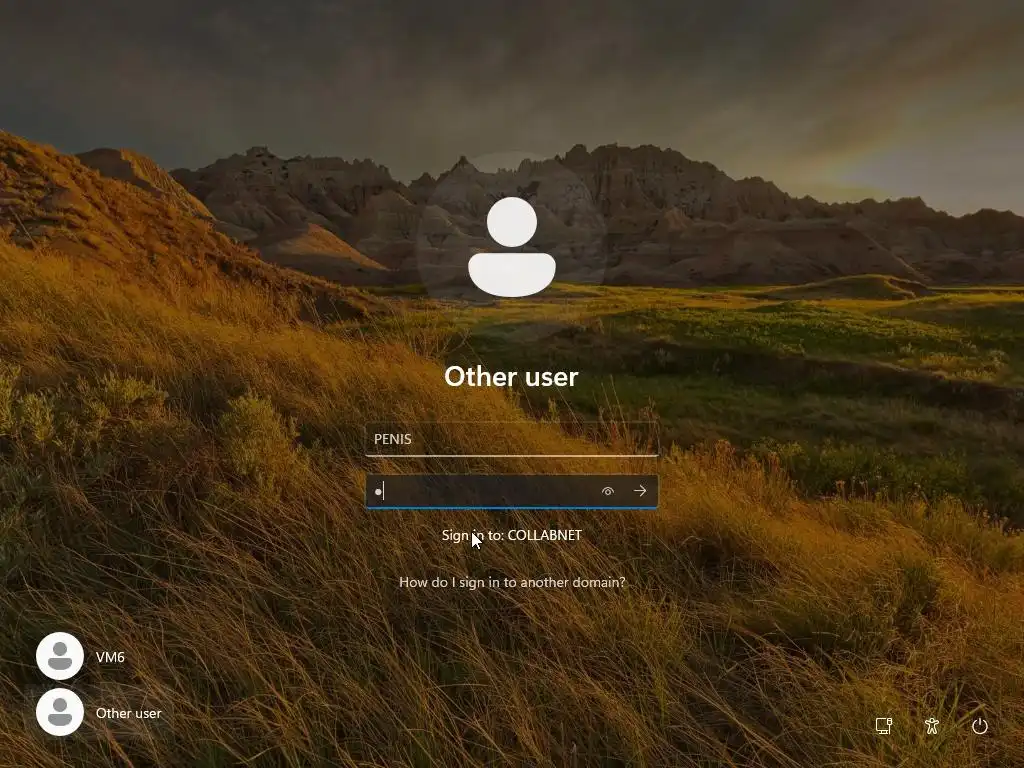1024x768 pixels.
Task: Click the username field containing PENIS
Action: tap(511, 439)
